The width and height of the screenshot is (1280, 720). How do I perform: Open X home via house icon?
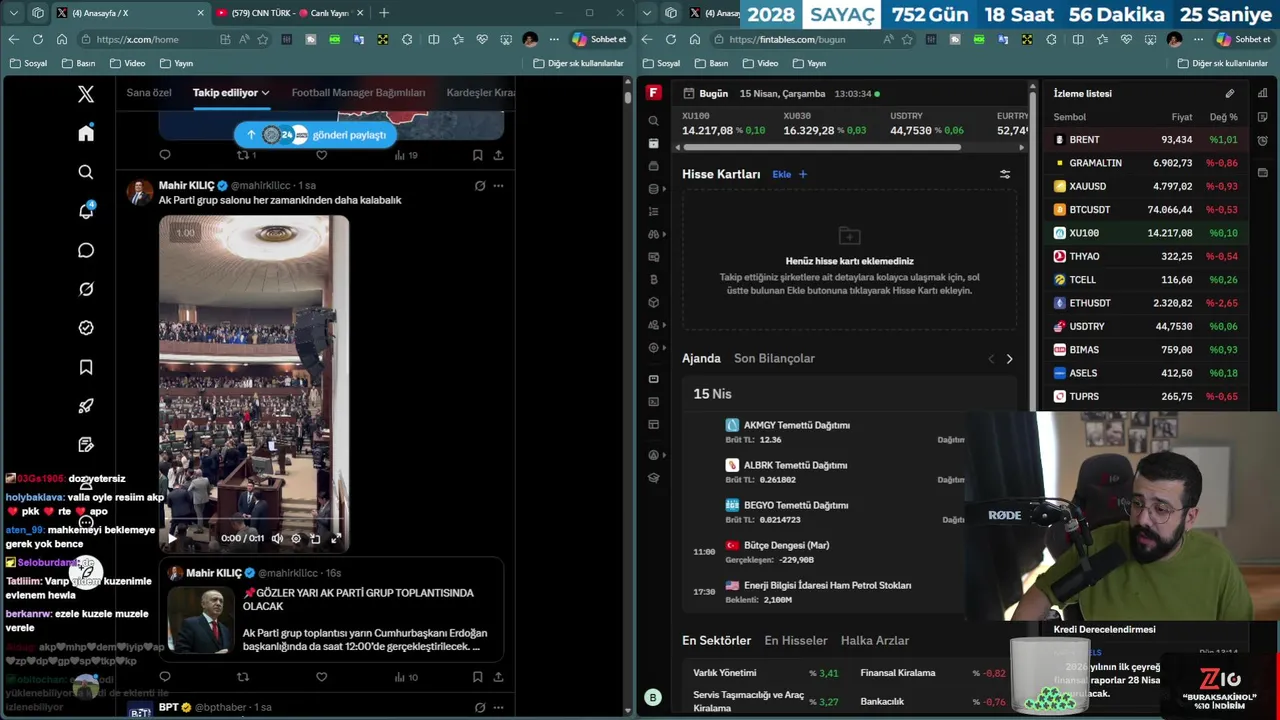tap(86, 133)
